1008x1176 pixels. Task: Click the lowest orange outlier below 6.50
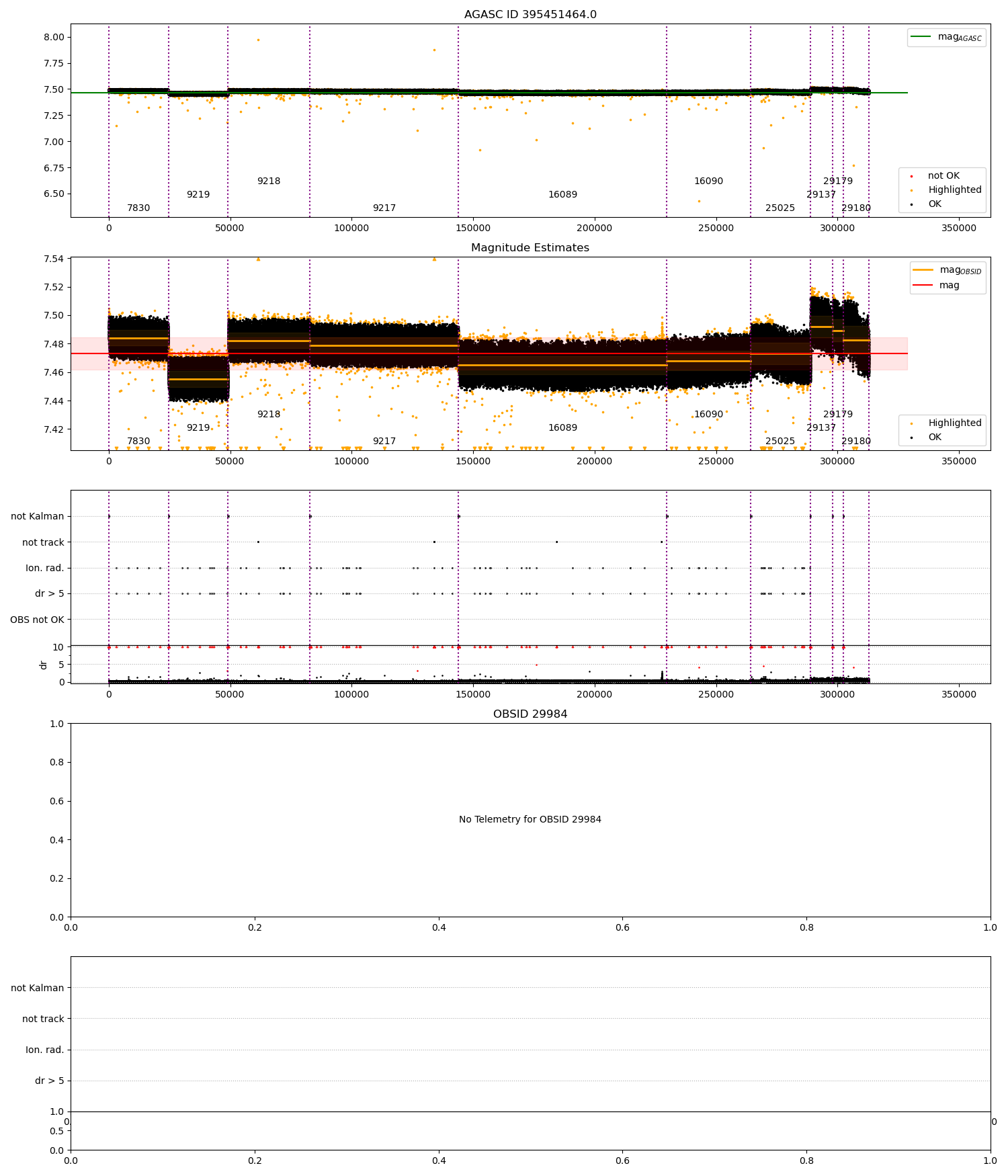[699, 201]
